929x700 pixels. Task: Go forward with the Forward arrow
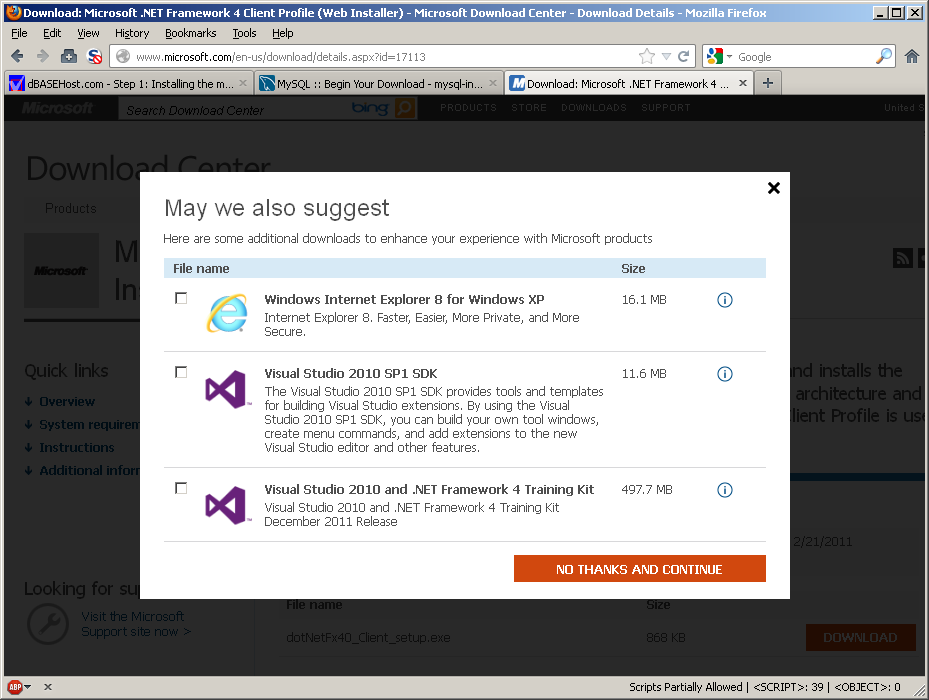click(43, 56)
